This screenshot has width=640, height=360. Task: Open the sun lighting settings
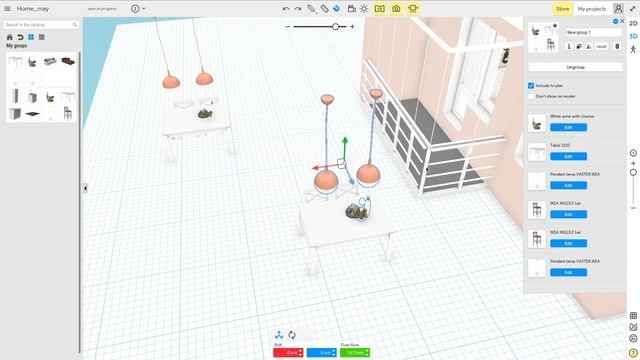point(364,9)
